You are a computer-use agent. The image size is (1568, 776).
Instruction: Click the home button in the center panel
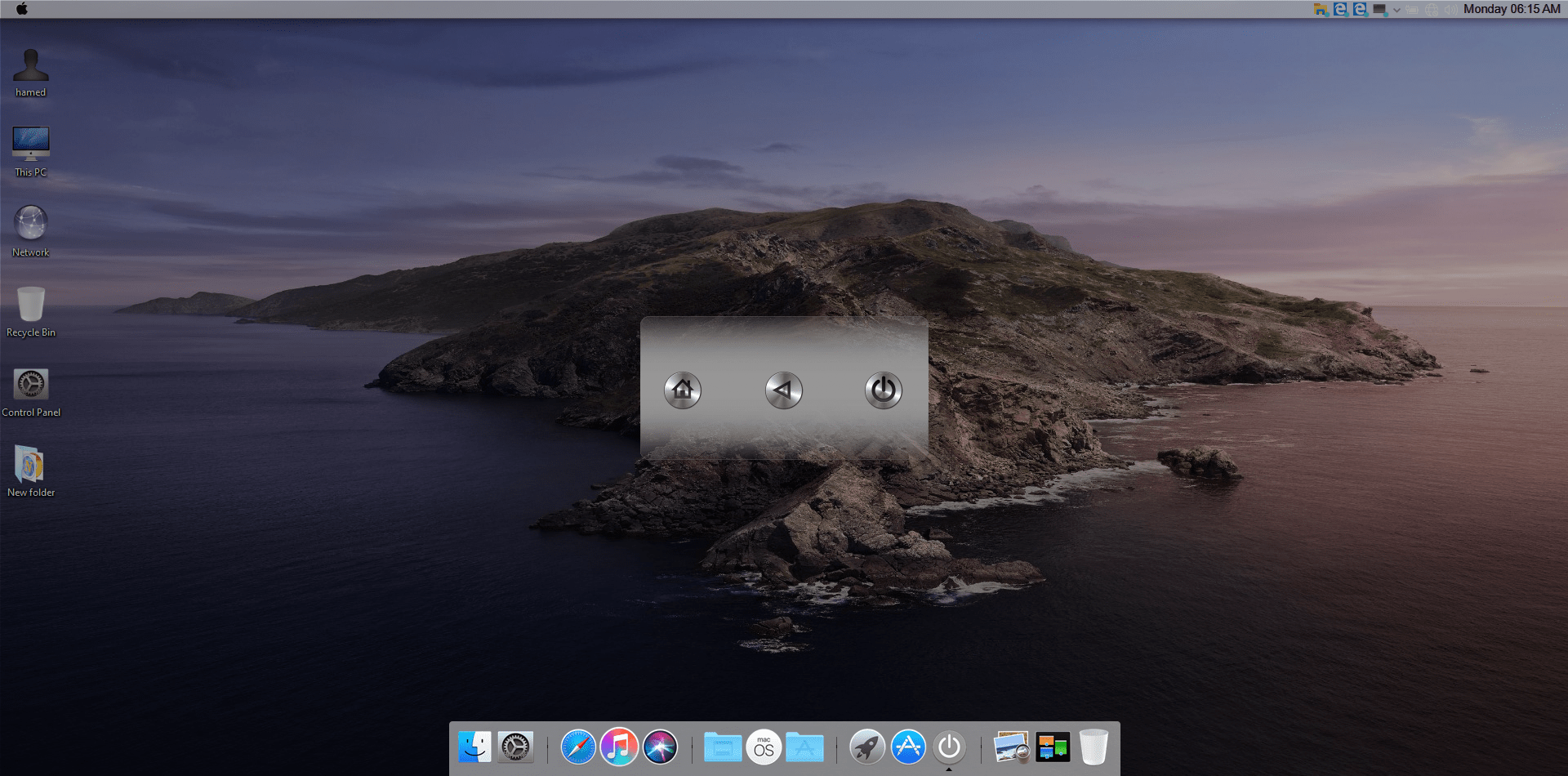pos(683,390)
